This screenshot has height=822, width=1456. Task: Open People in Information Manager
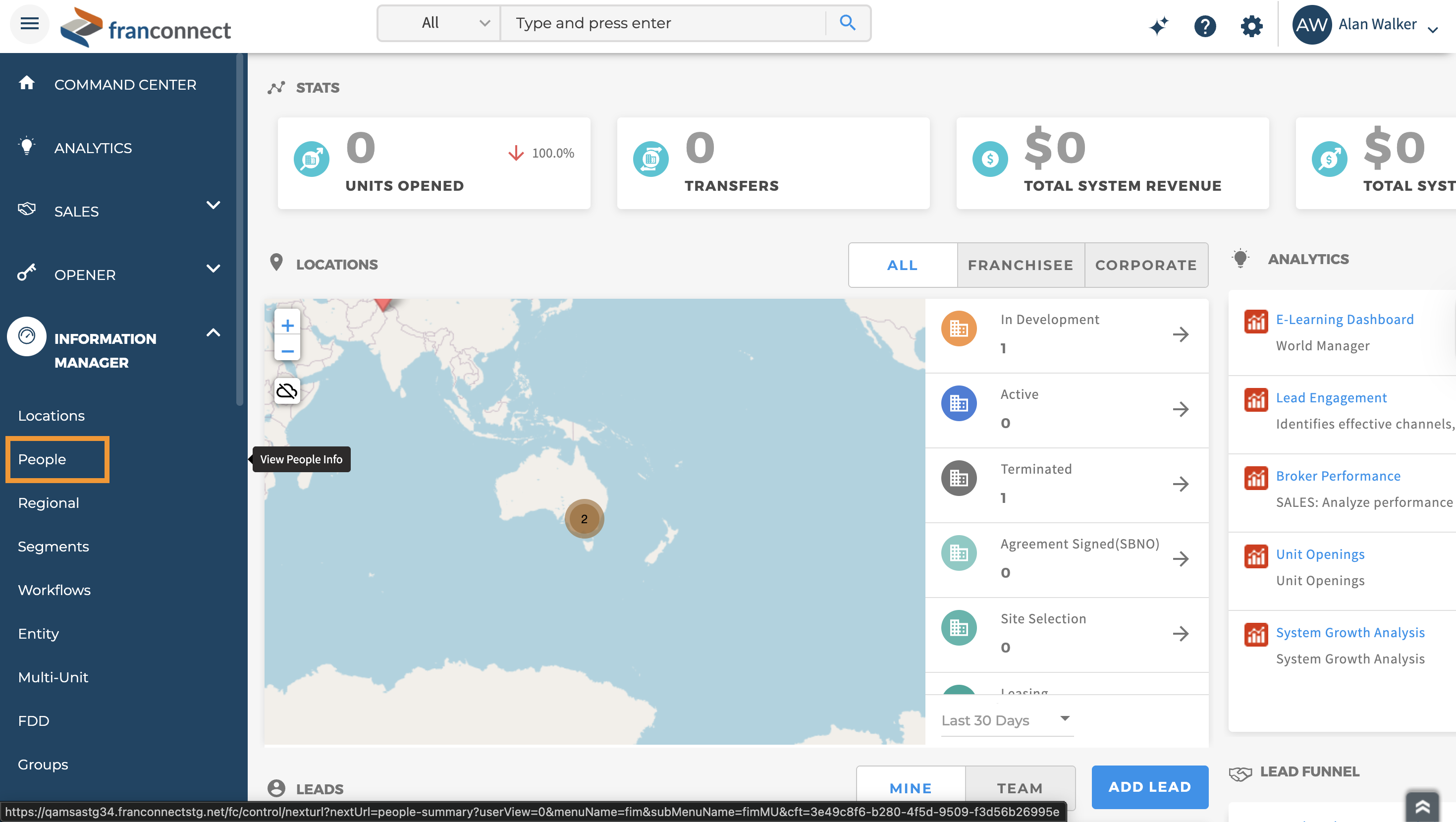point(43,459)
